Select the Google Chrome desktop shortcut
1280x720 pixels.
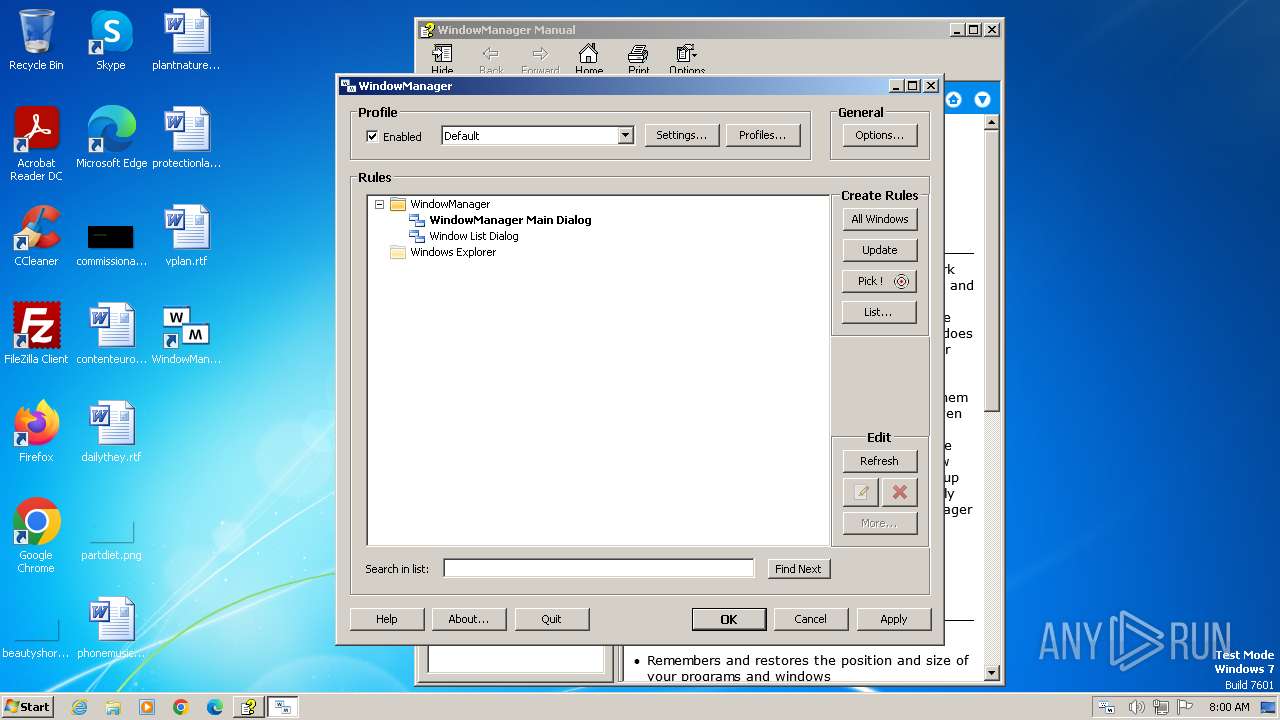pyautogui.click(x=36, y=536)
